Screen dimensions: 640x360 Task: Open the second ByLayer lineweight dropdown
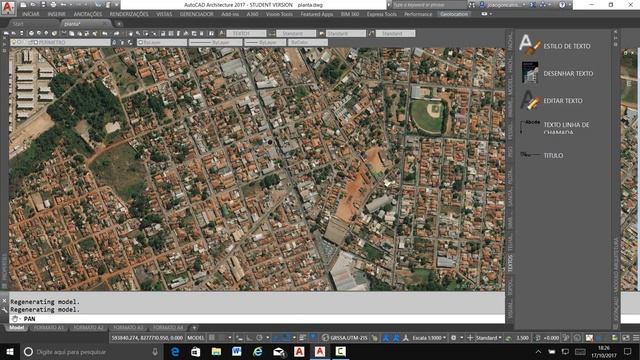(x=265, y=42)
